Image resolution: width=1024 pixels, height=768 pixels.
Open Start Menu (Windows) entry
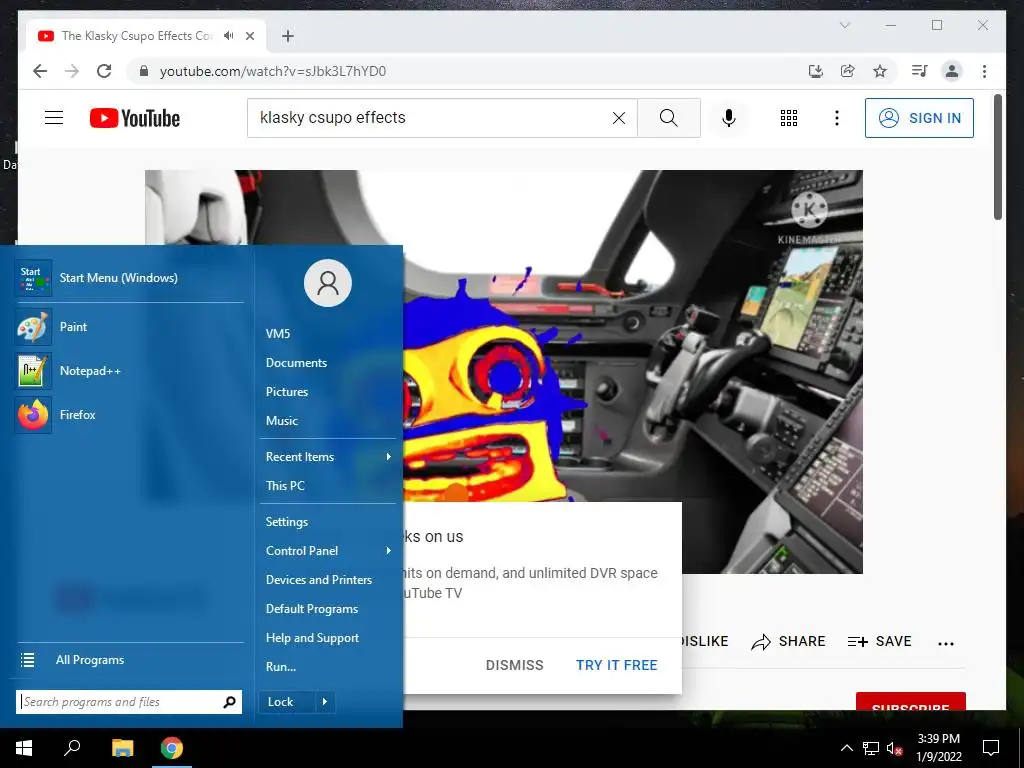point(129,278)
